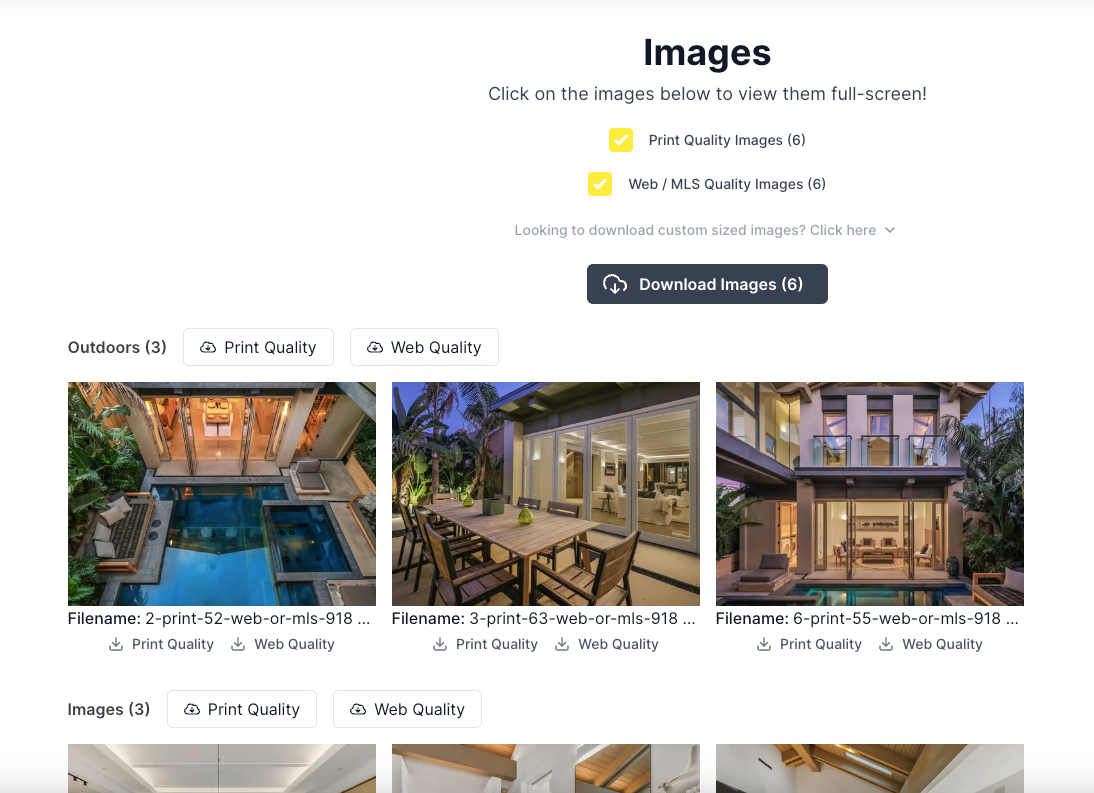Click download icon for pool image Print Quality
Viewport: 1094px width, 793px height.
click(x=116, y=644)
